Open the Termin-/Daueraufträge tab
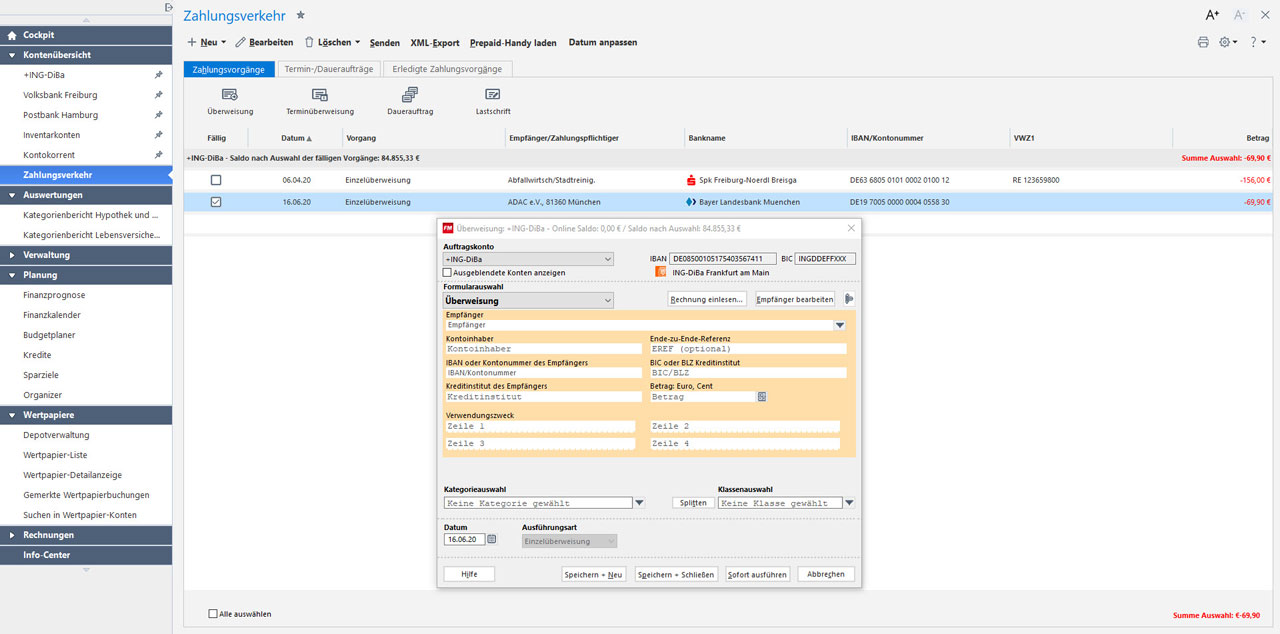Viewport: 1280px width, 634px height. pos(328,69)
